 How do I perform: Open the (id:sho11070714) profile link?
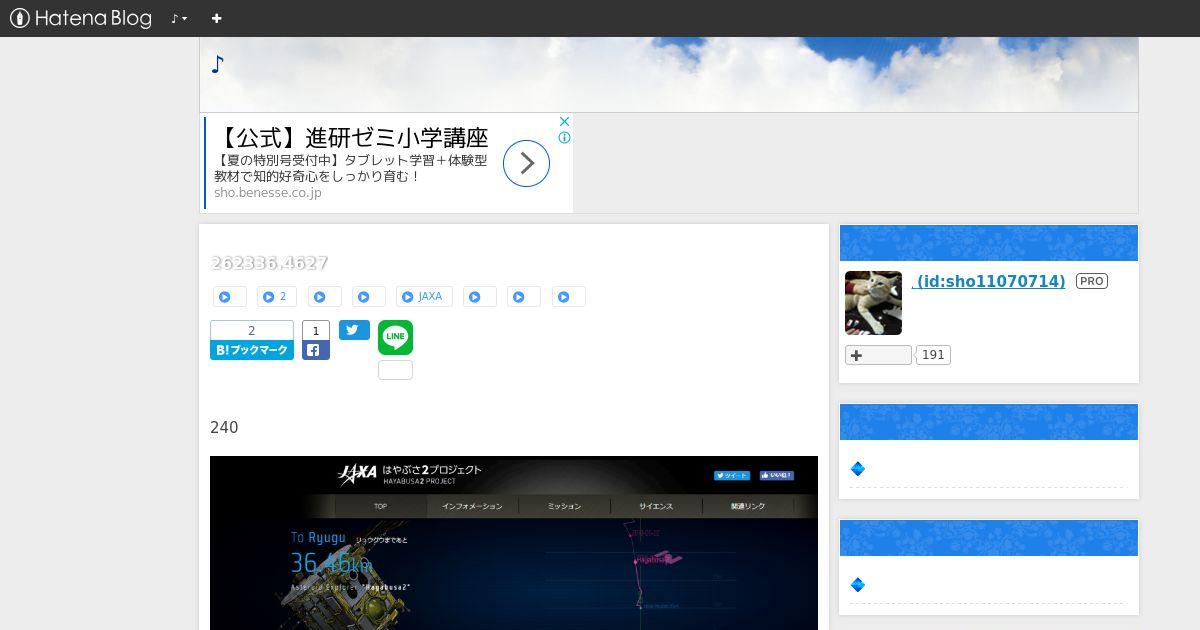coord(988,281)
